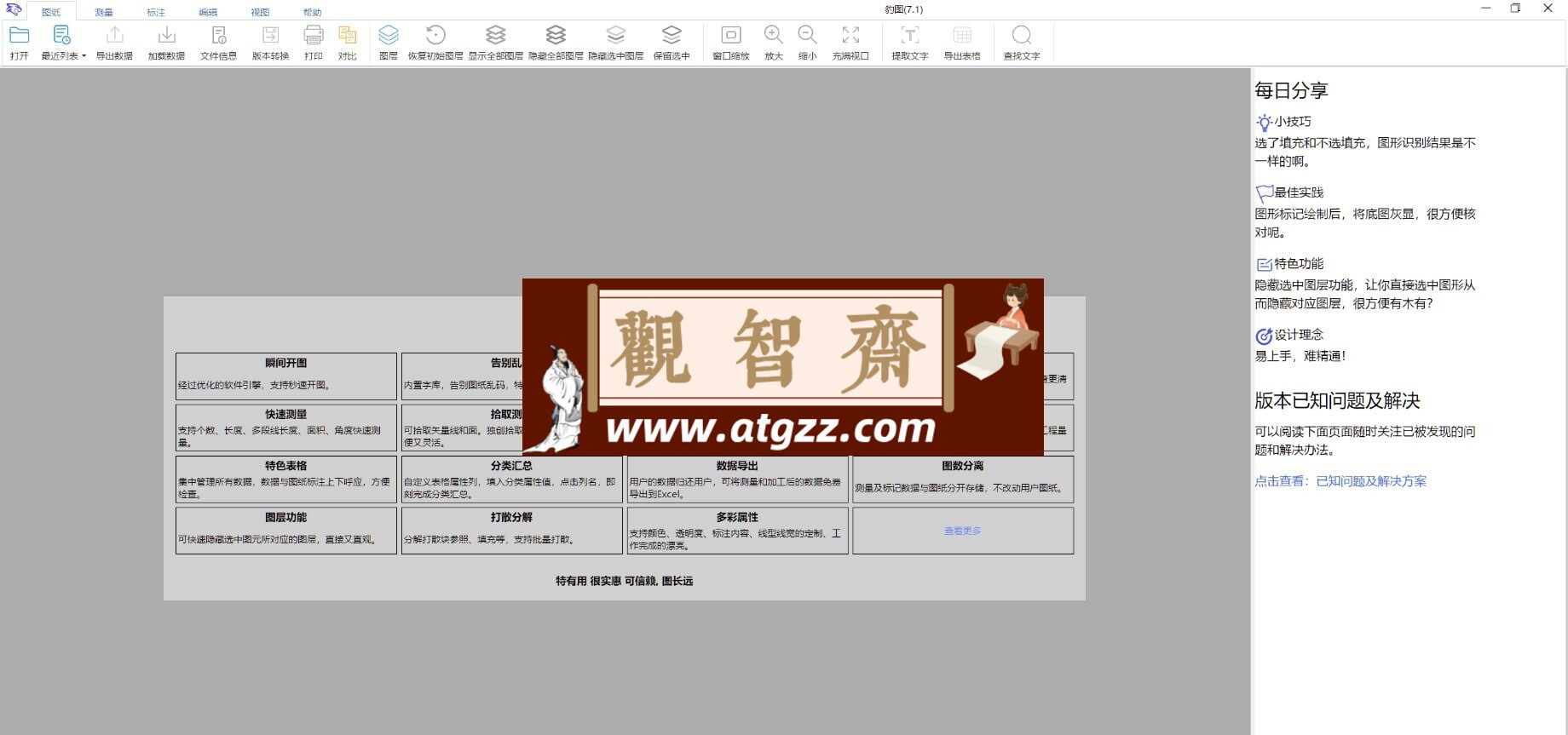Viewport: 1568px width, 735px height.
Task: Switch to the 测量 tab
Action: click(104, 12)
